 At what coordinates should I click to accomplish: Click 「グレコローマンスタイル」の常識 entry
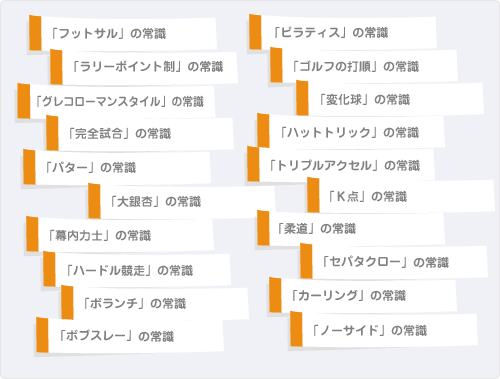pos(119,101)
